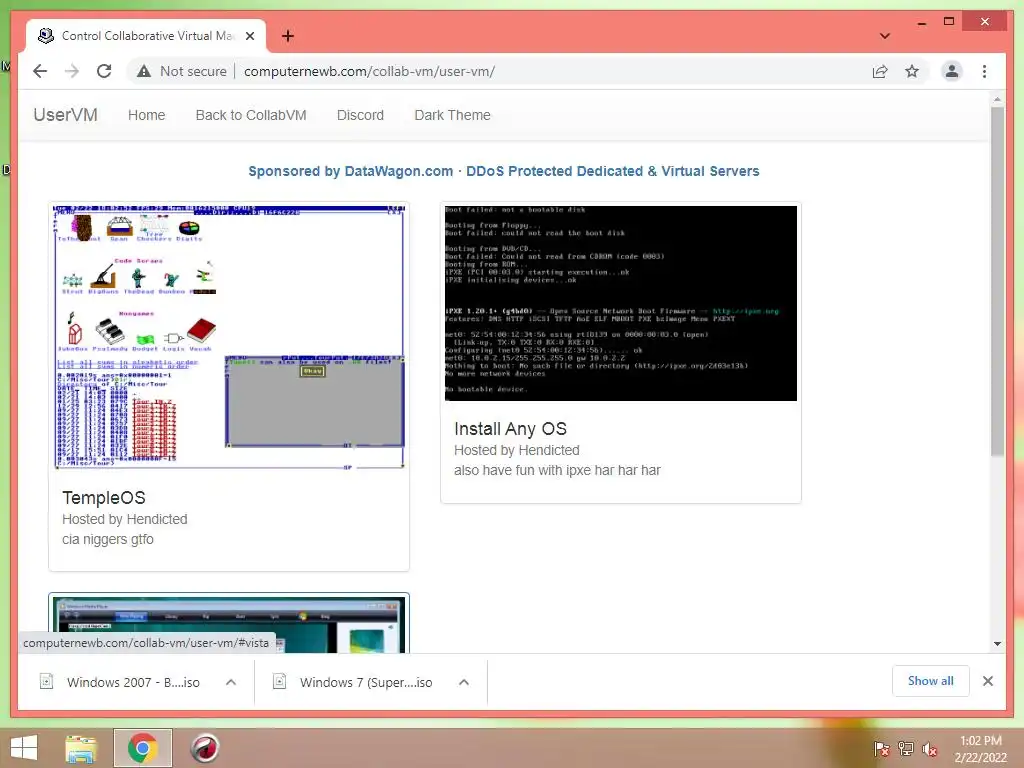Image resolution: width=1024 pixels, height=768 pixels.
Task: Click the Not secure warning icon
Action: (x=144, y=71)
